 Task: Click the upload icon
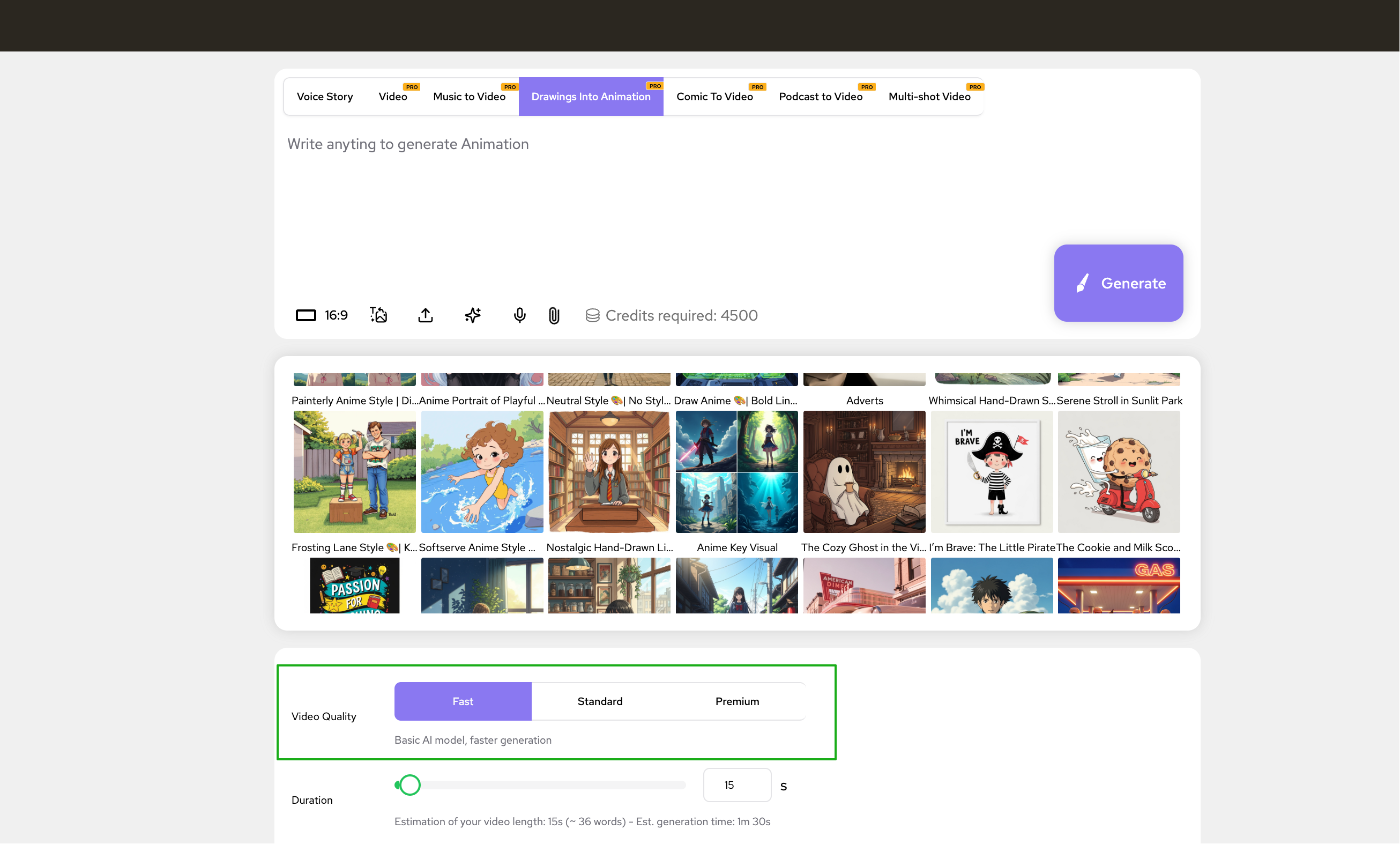426,315
